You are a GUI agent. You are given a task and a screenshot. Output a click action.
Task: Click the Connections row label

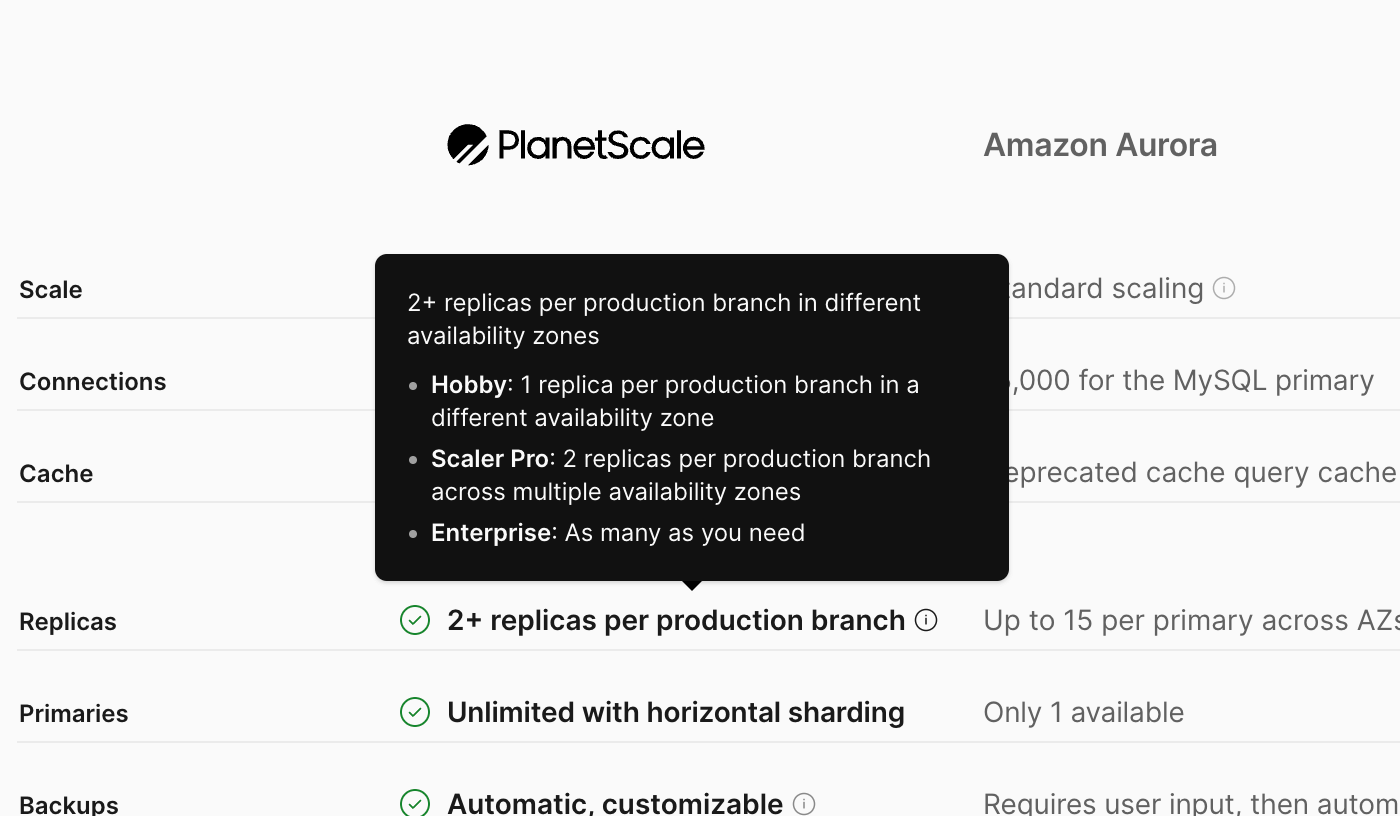coord(93,382)
